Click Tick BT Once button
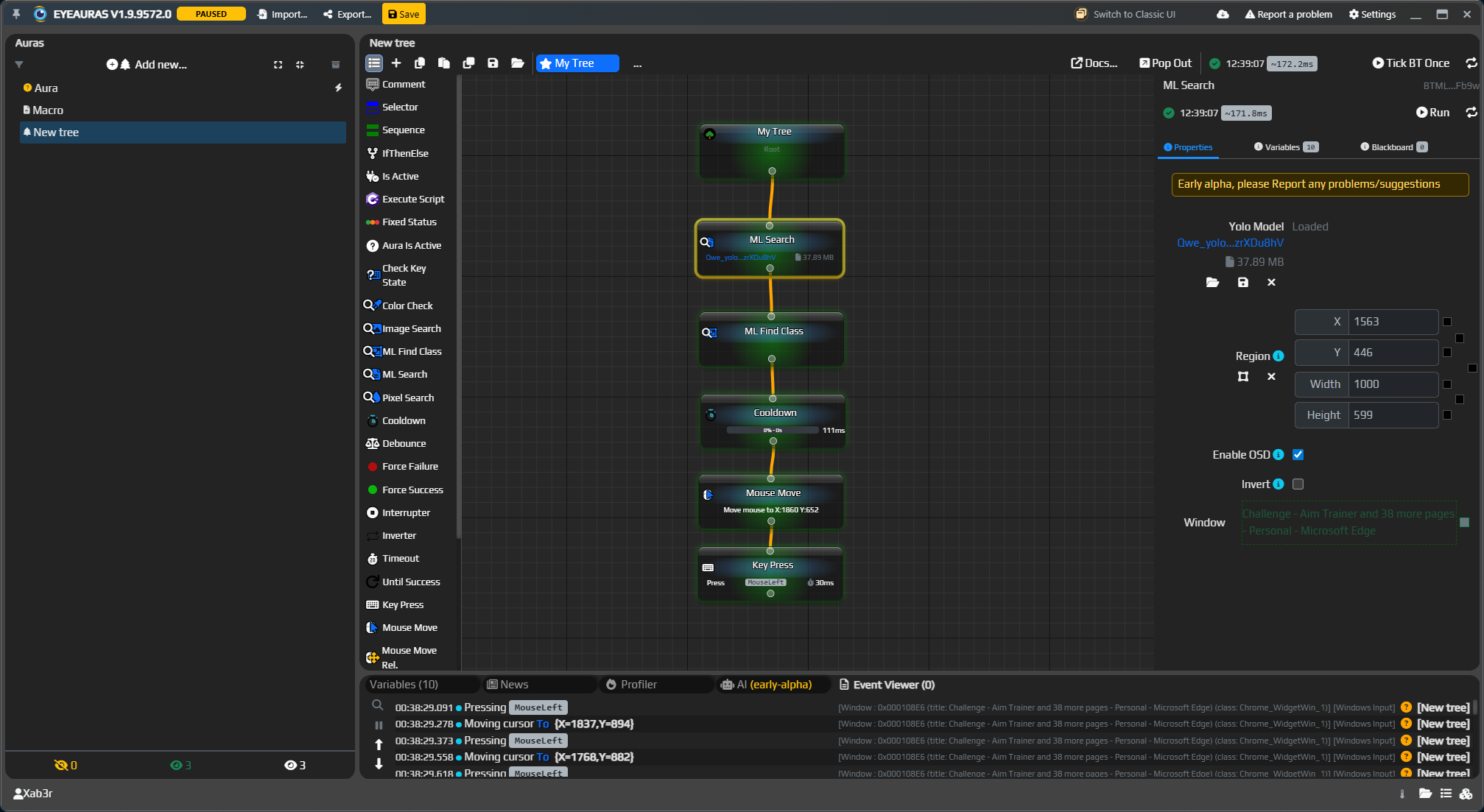 pos(1410,63)
